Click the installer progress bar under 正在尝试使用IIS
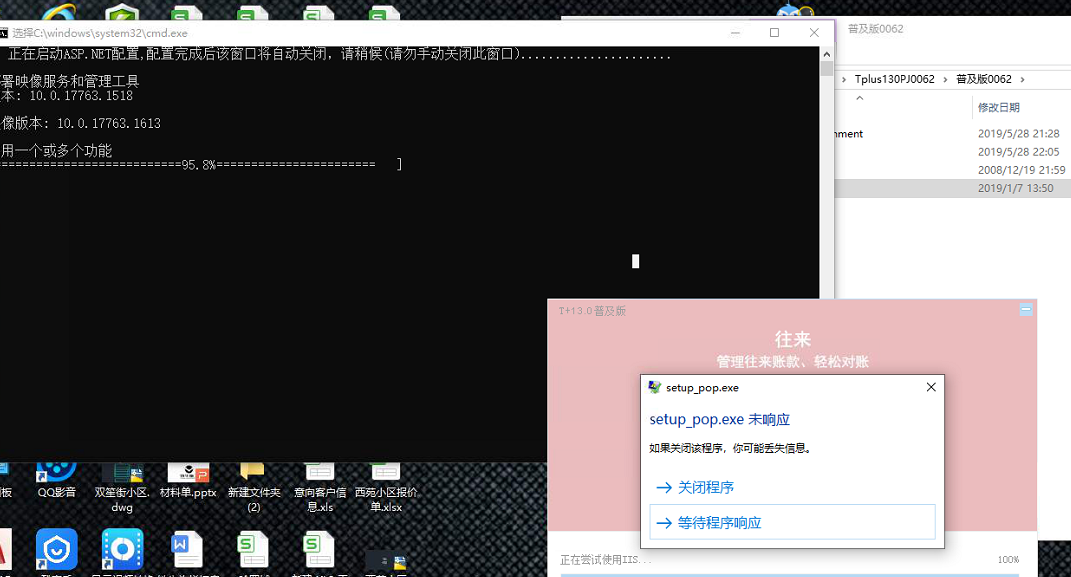This screenshot has height=577, width=1071. 789,575
